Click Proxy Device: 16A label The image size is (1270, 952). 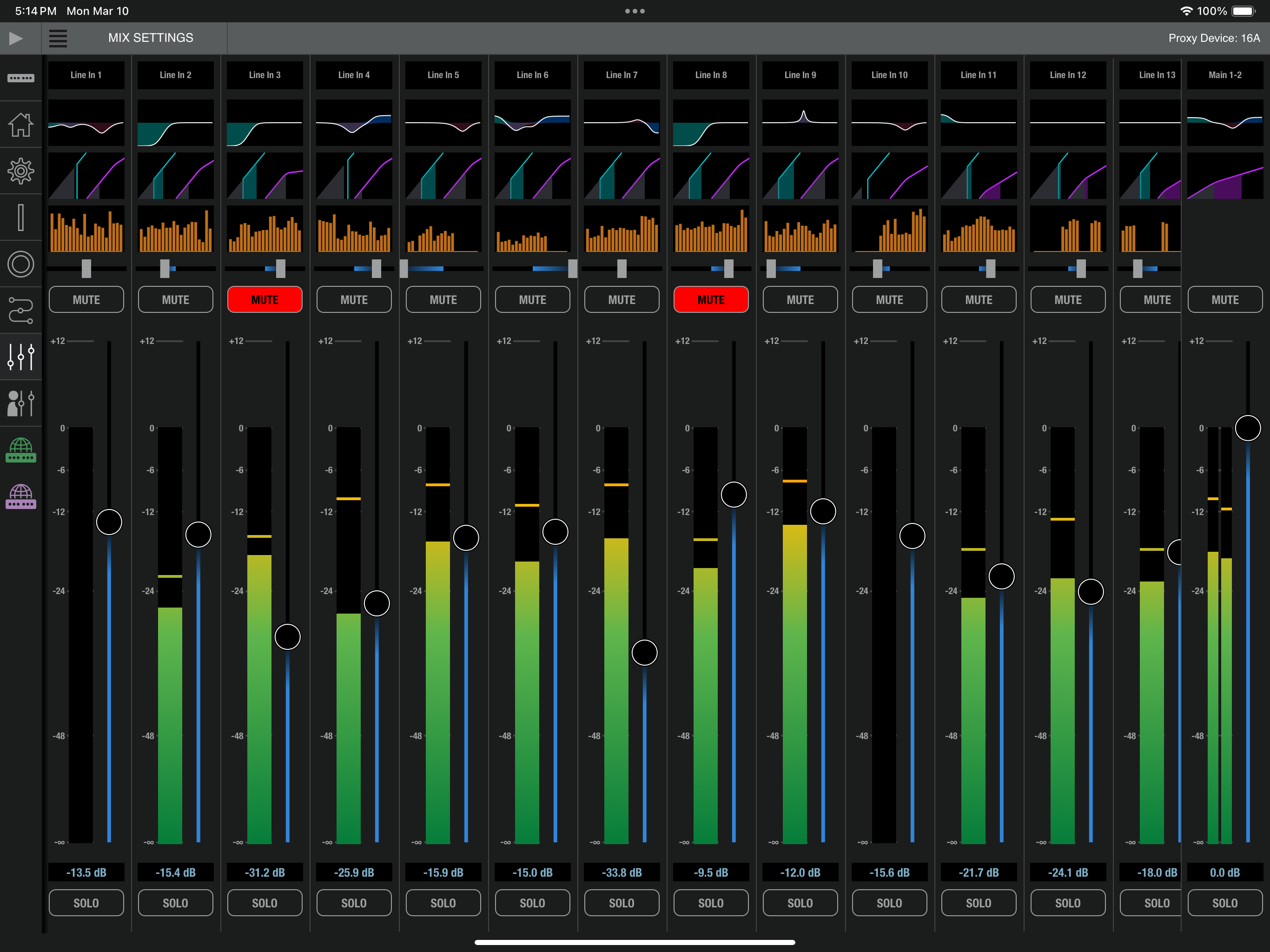coord(1214,38)
